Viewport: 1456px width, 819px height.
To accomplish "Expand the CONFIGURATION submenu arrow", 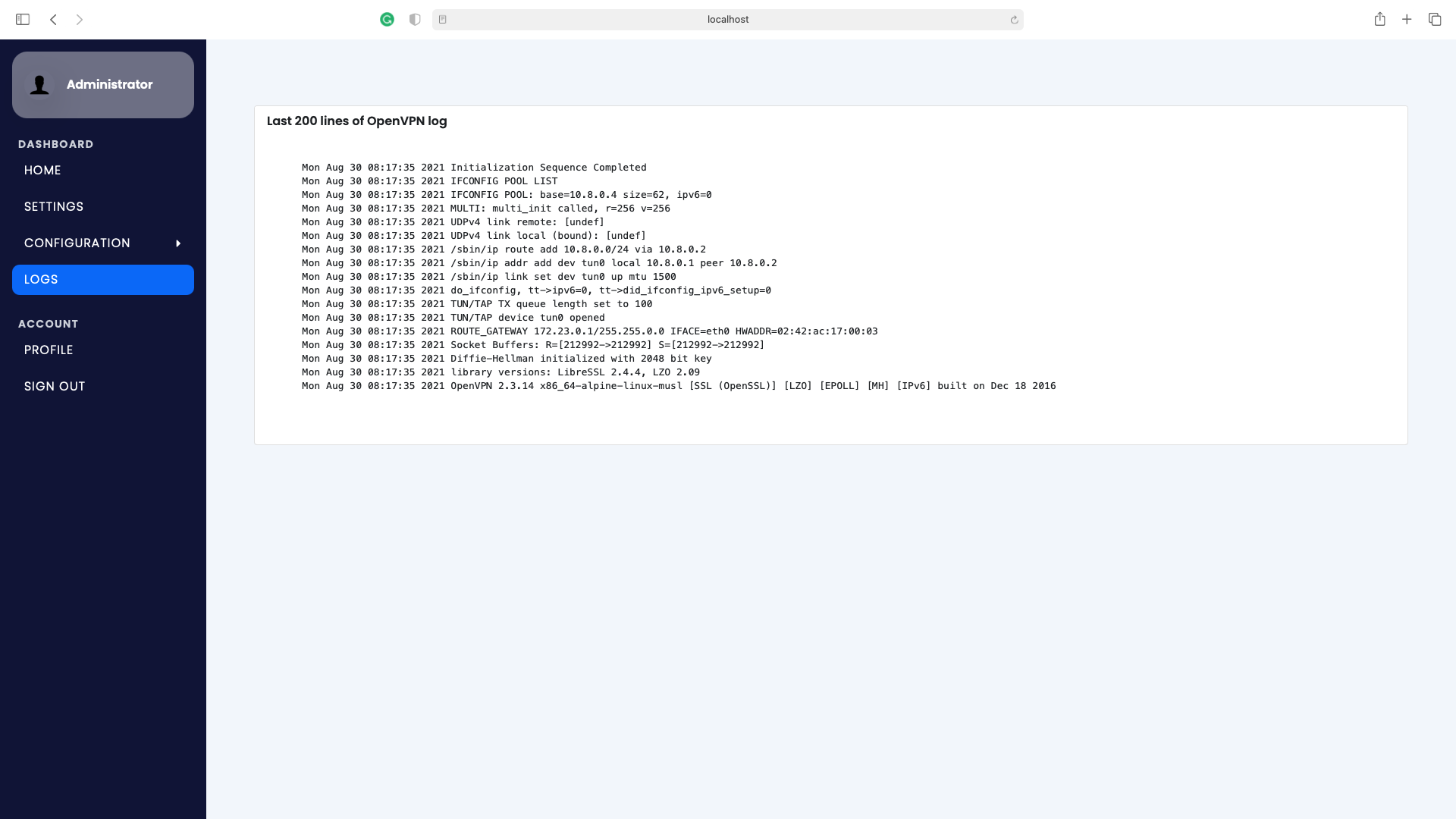I will (178, 243).
